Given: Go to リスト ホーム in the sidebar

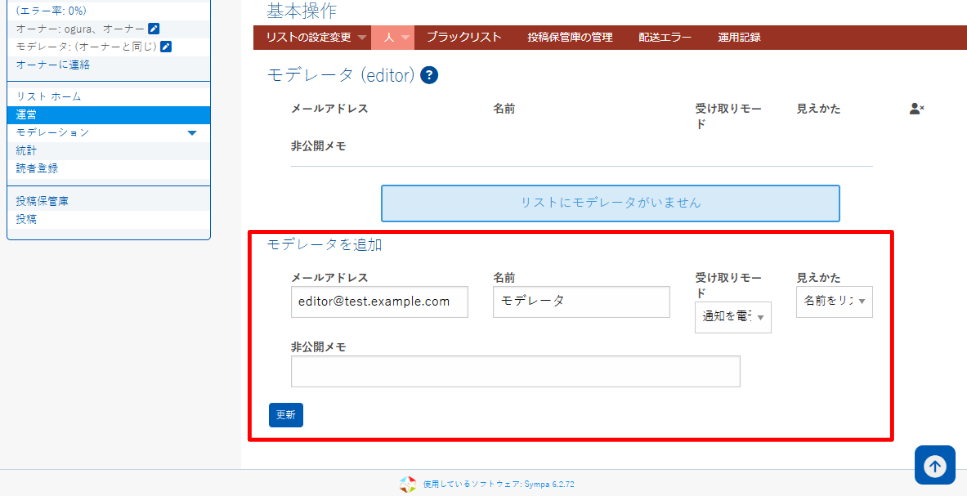Looking at the screenshot, I should 49,97.
